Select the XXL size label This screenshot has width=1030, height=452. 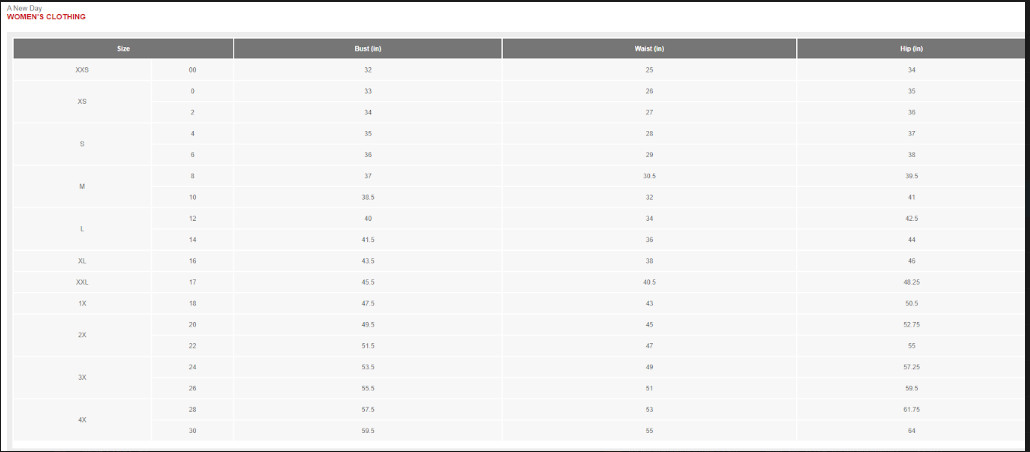tap(82, 282)
